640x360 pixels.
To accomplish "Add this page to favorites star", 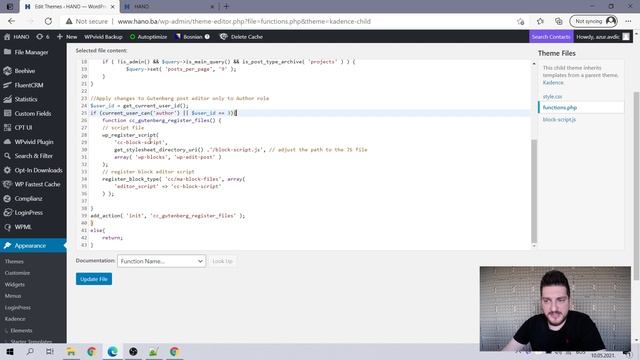I will coord(520,21).
